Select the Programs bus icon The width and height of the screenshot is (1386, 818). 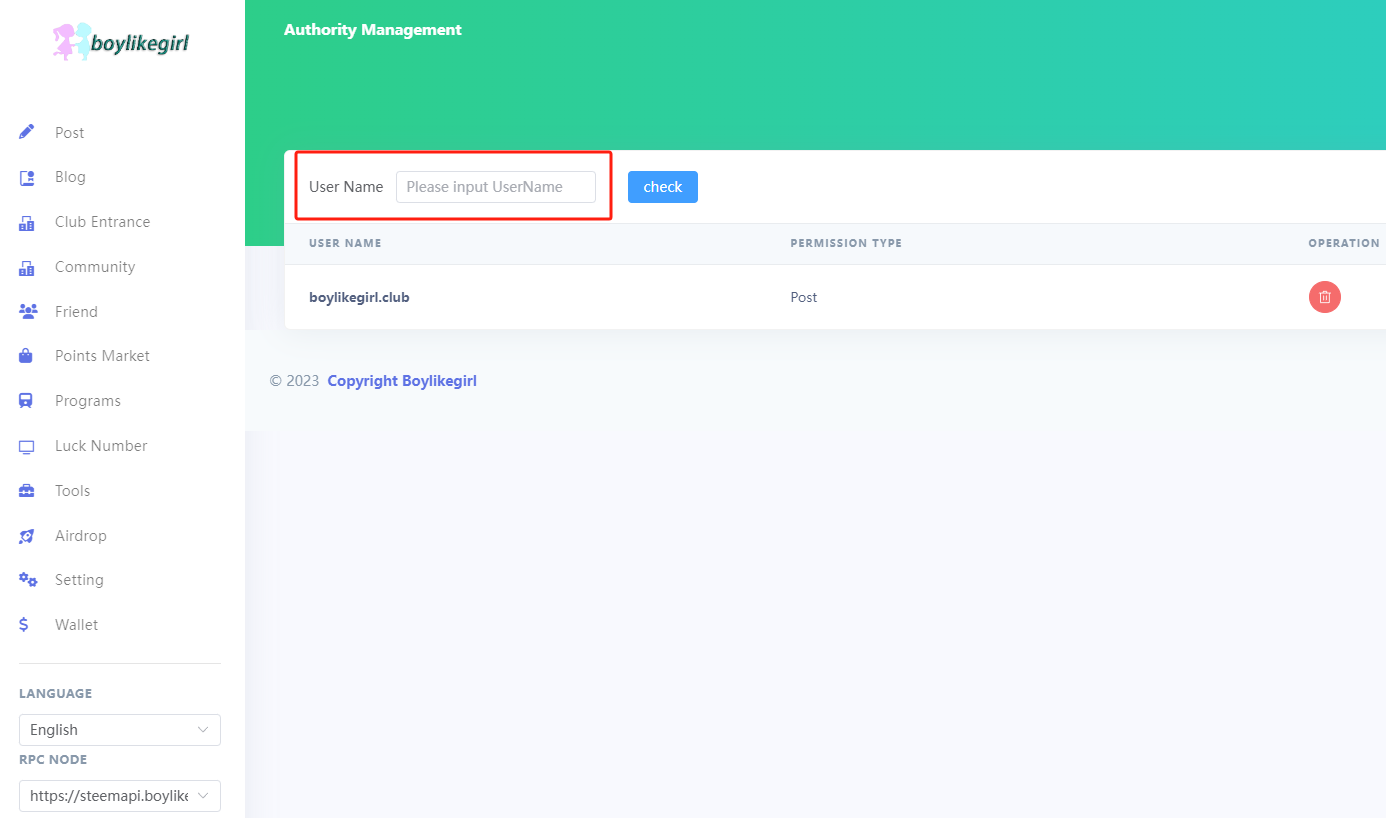(27, 401)
